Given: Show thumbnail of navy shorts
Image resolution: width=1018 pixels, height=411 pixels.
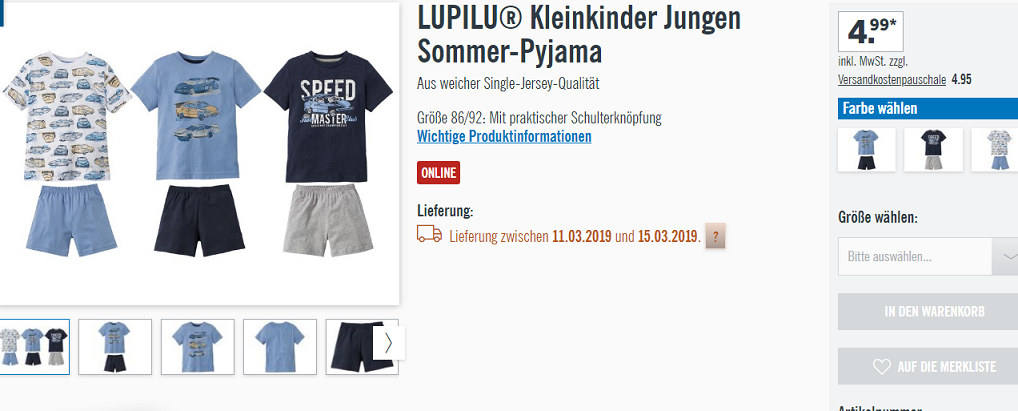Looking at the screenshot, I should [356, 347].
